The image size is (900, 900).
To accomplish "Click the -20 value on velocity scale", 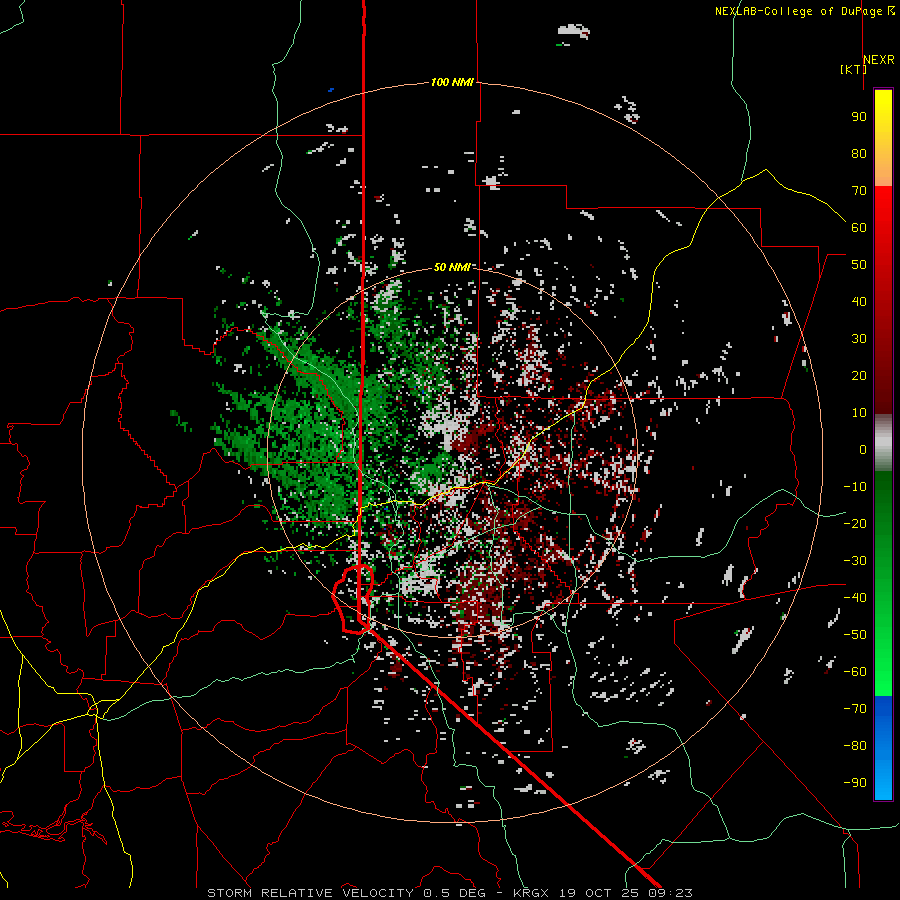I will point(855,523).
